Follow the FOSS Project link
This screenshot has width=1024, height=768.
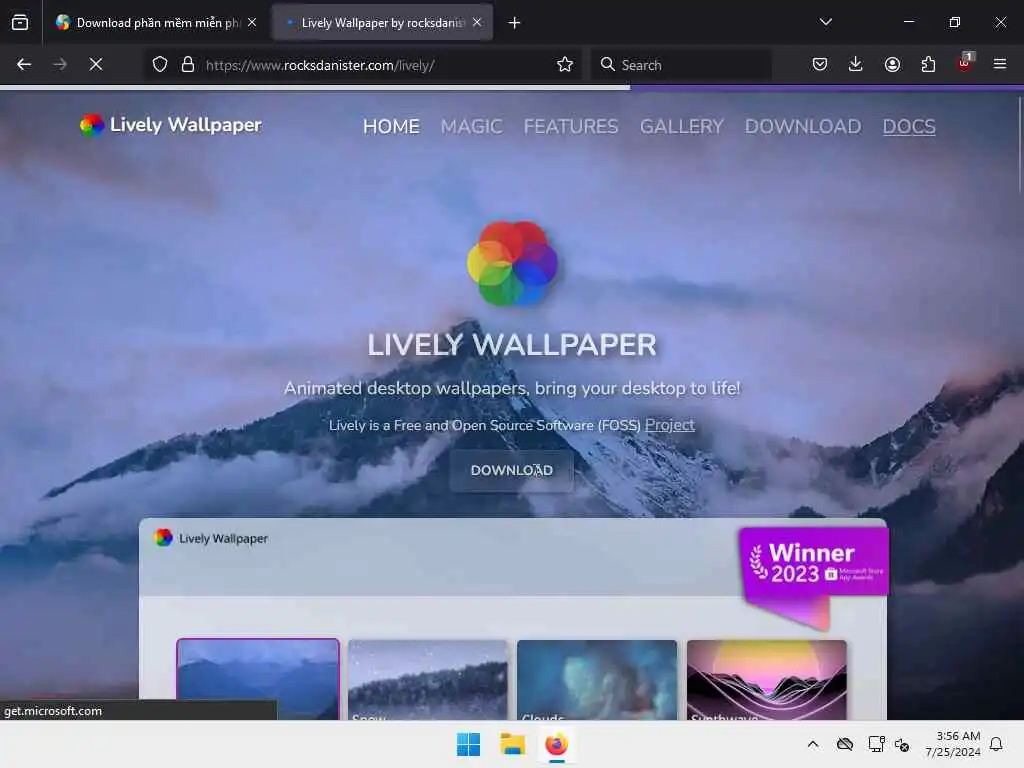[x=669, y=425]
